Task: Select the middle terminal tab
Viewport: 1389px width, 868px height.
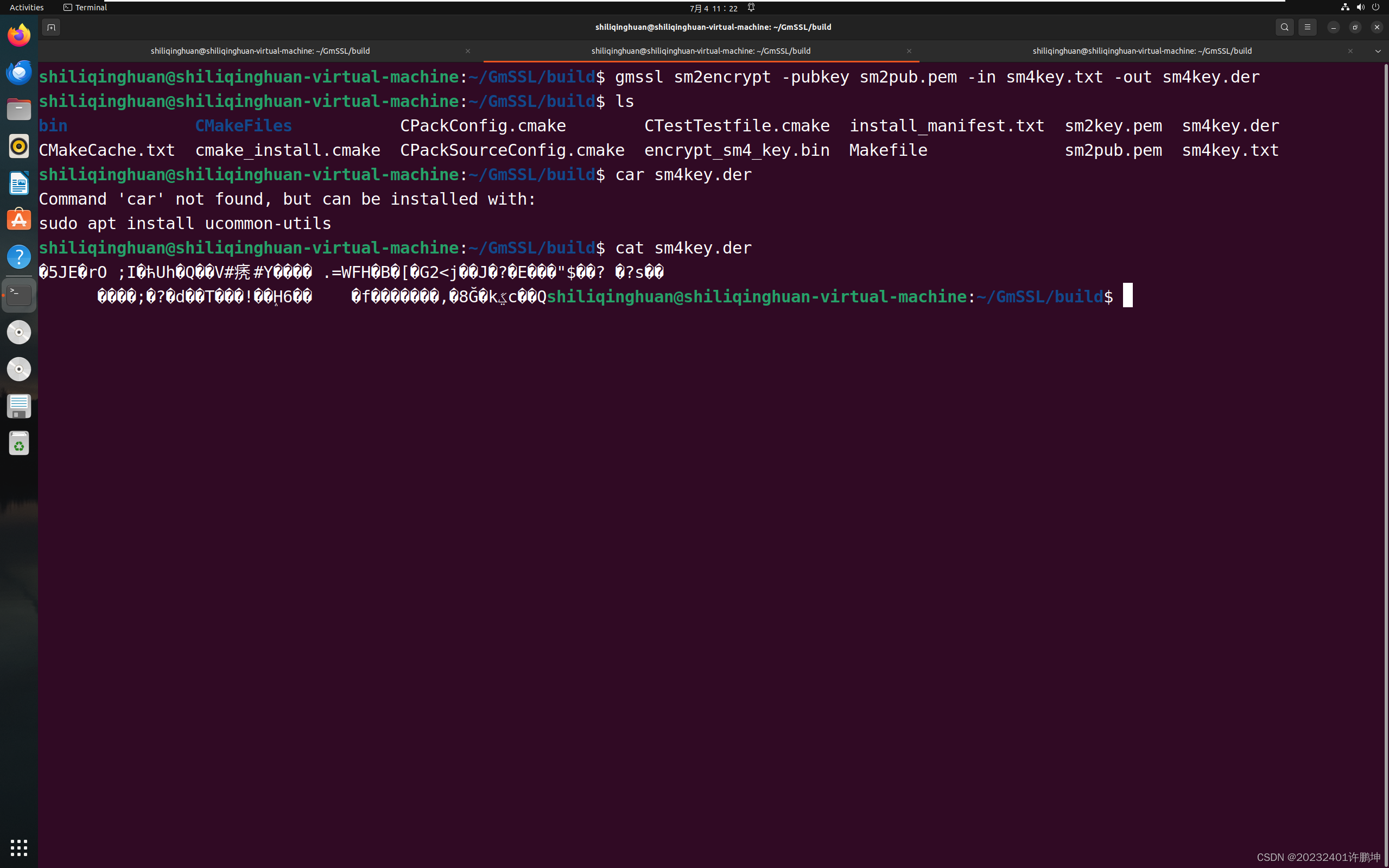Action: [x=701, y=51]
